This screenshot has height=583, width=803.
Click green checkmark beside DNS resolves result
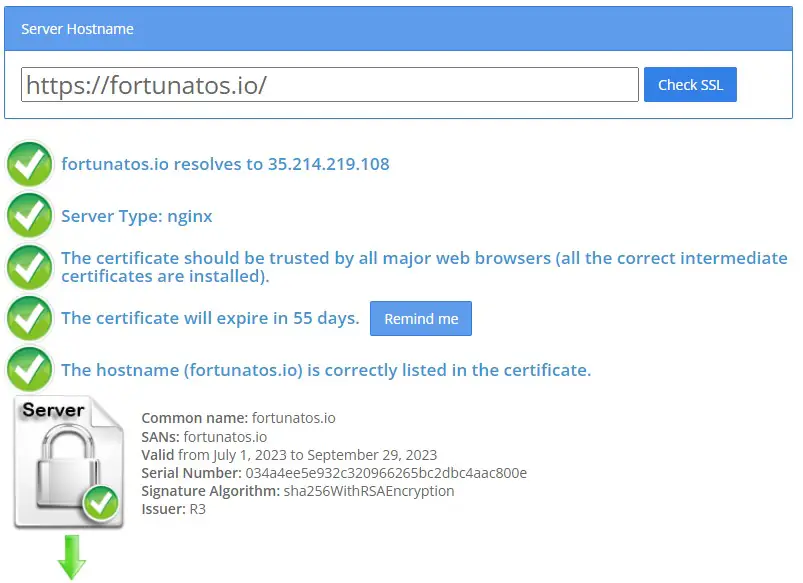pyautogui.click(x=29, y=164)
